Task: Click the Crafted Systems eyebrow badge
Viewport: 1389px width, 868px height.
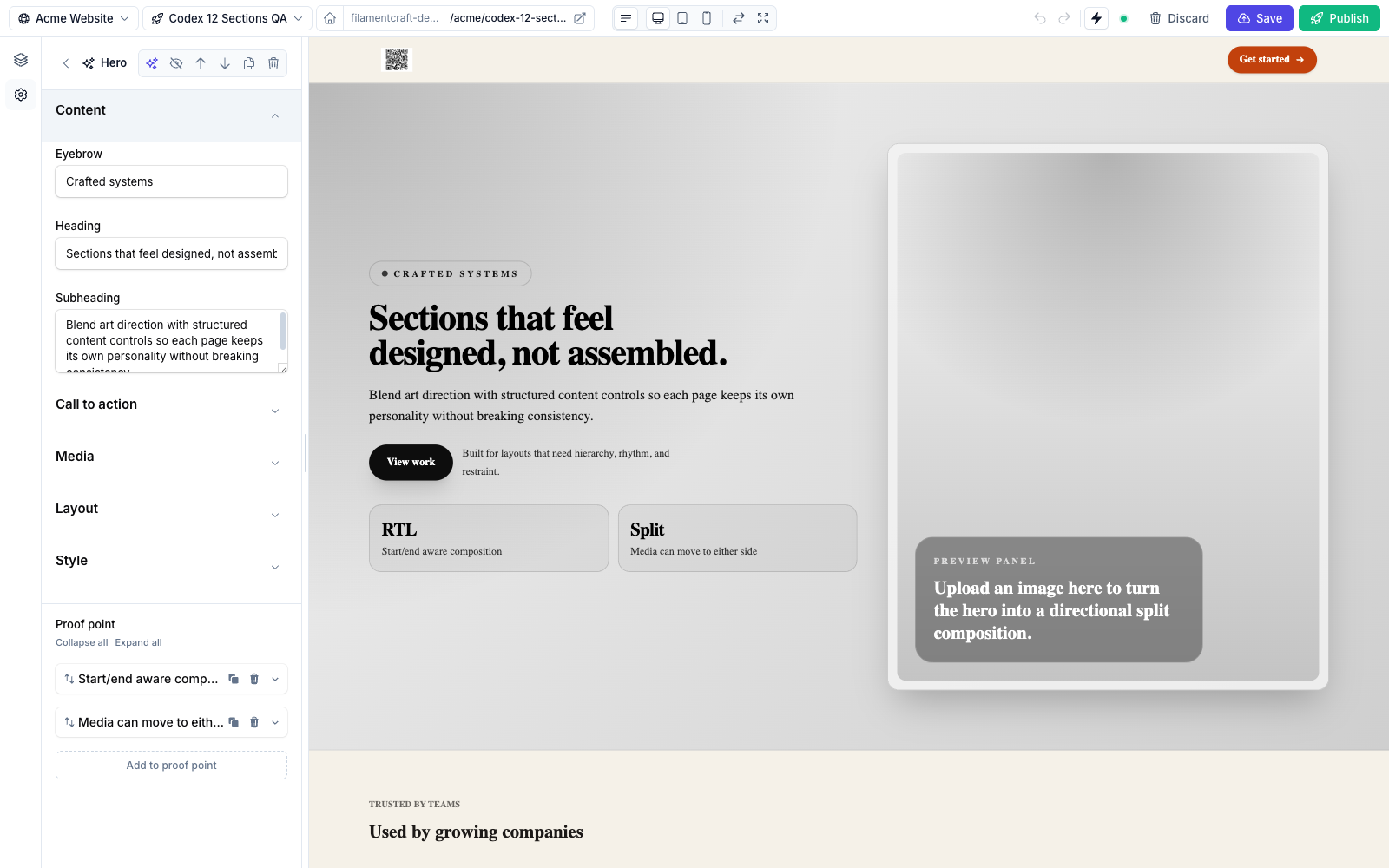Action: click(x=450, y=273)
